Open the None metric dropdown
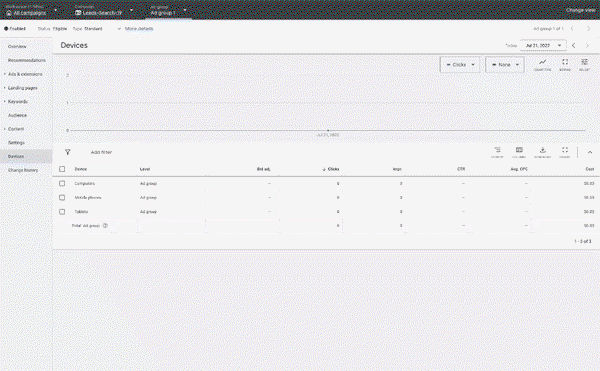Image resolution: width=600 pixels, height=371 pixels. [505, 65]
